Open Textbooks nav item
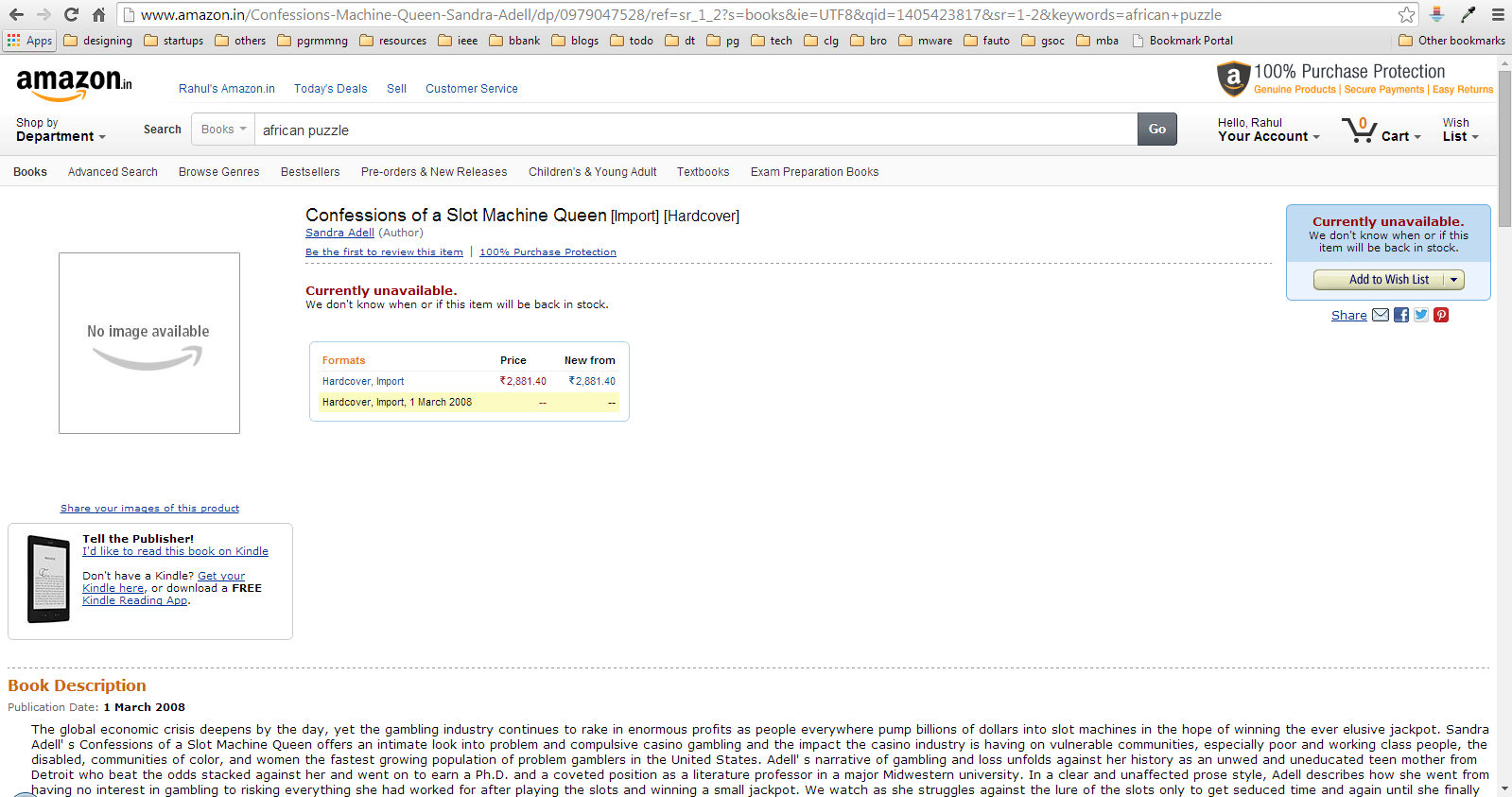This screenshot has height=797, width=1512. 703,172
